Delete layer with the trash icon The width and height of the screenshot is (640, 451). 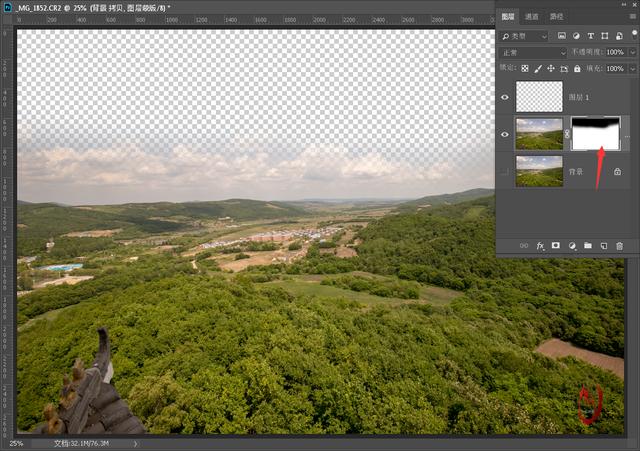click(620, 245)
